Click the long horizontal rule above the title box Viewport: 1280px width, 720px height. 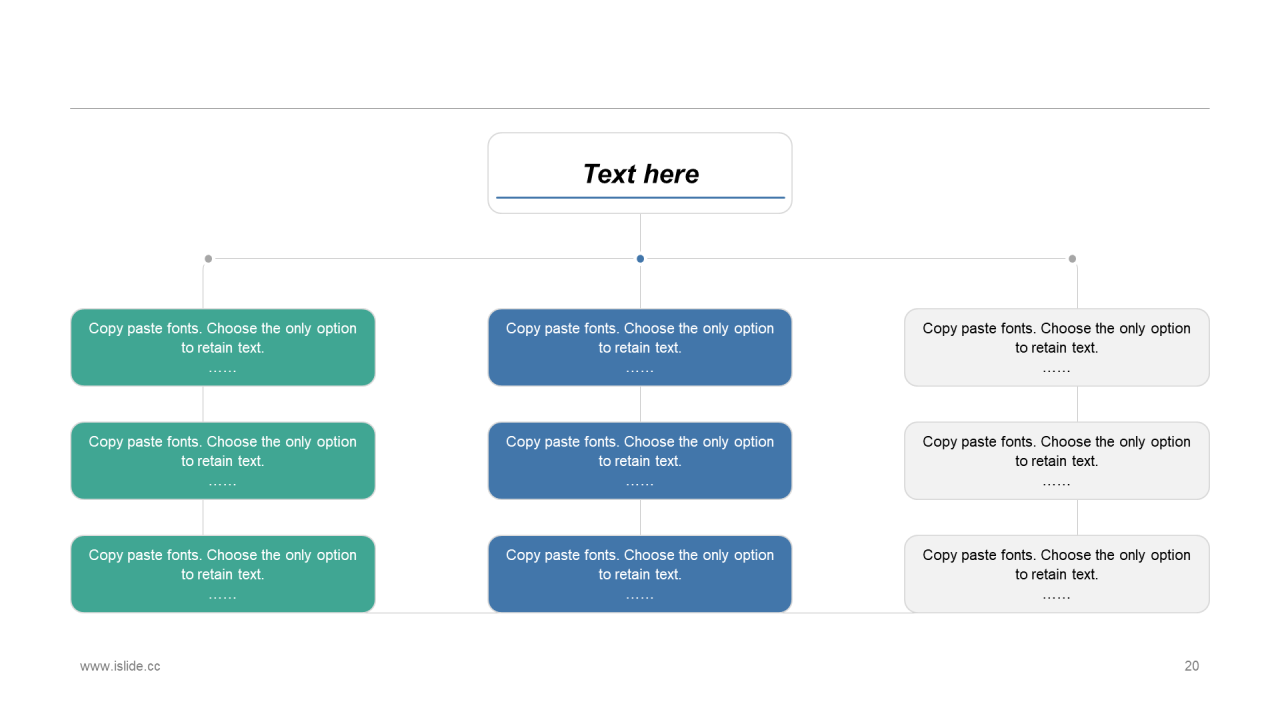640,108
